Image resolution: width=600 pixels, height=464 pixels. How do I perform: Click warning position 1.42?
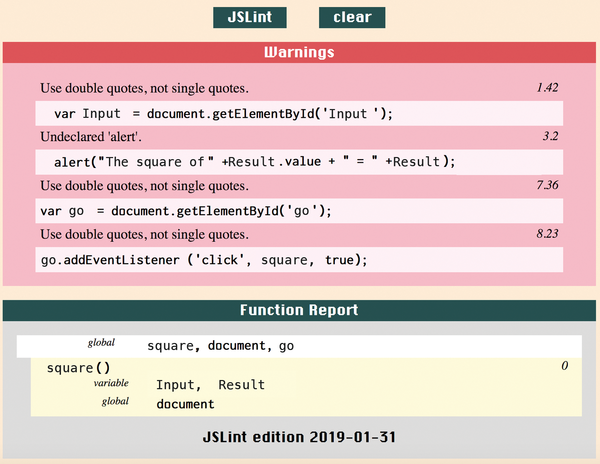(546, 88)
